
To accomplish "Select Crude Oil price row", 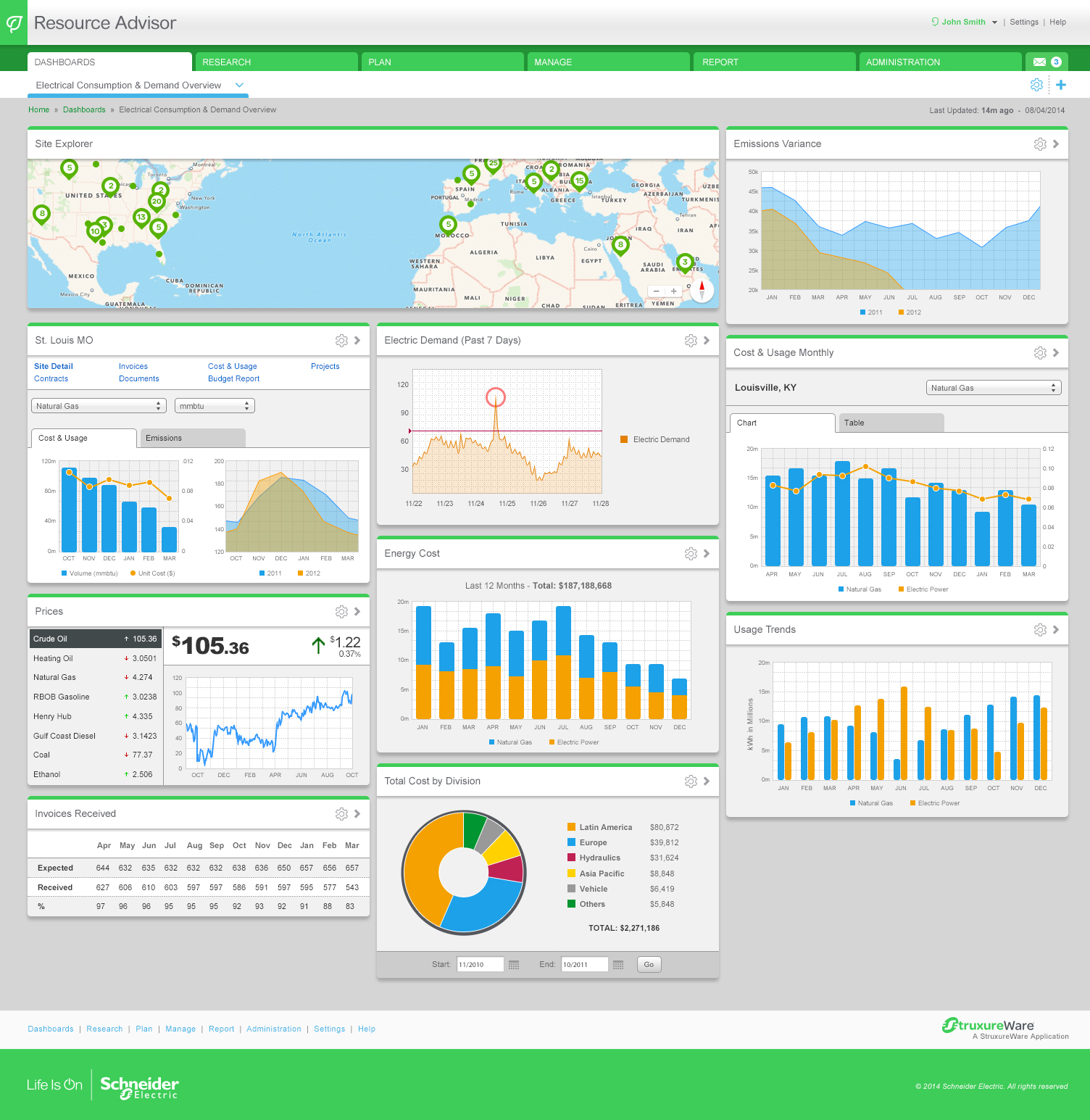I will (95, 639).
